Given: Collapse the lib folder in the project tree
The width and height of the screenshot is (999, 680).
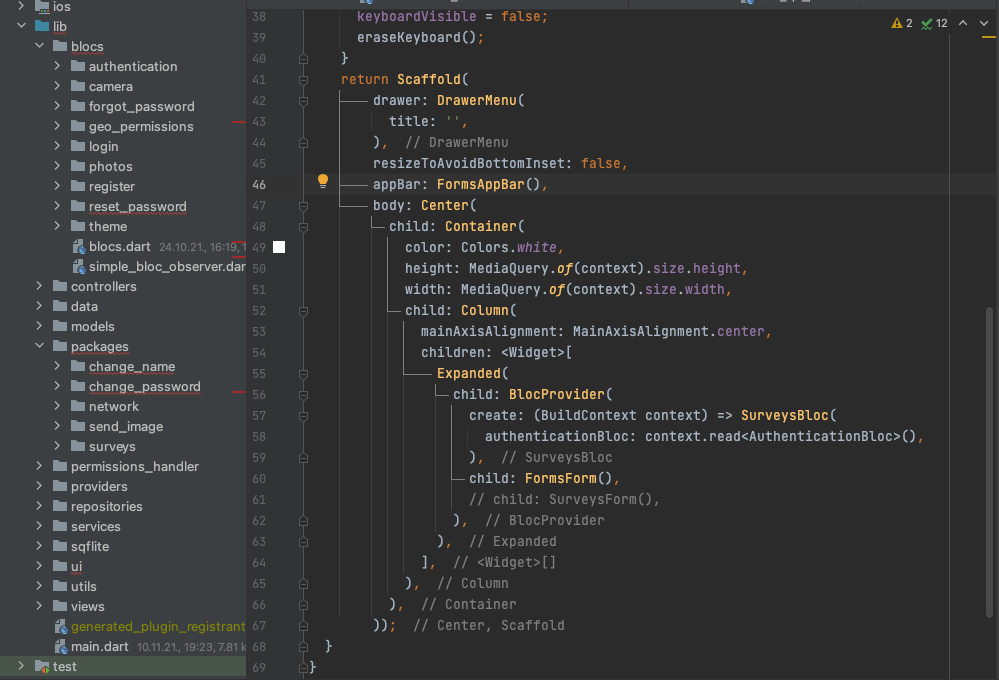Looking at the screenshot, I should 20,26.
